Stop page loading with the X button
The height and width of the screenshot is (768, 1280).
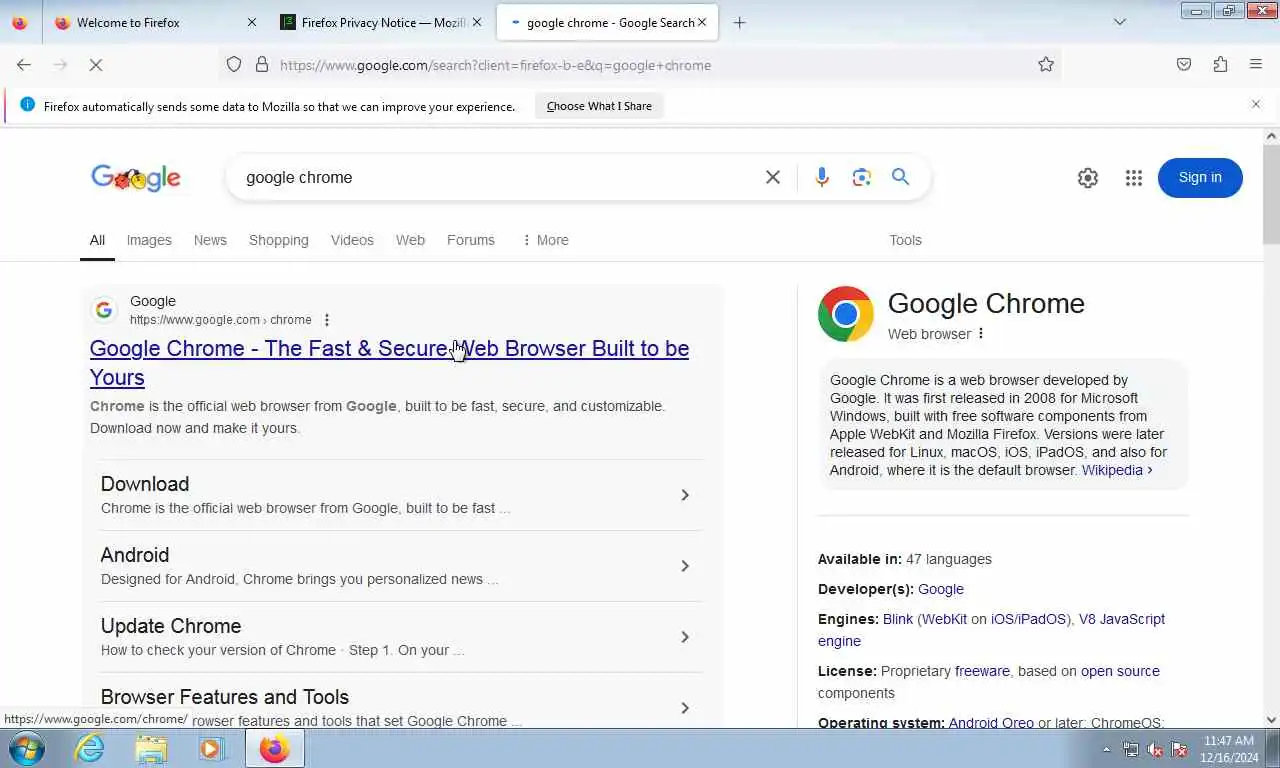click(x=96, y=65)
